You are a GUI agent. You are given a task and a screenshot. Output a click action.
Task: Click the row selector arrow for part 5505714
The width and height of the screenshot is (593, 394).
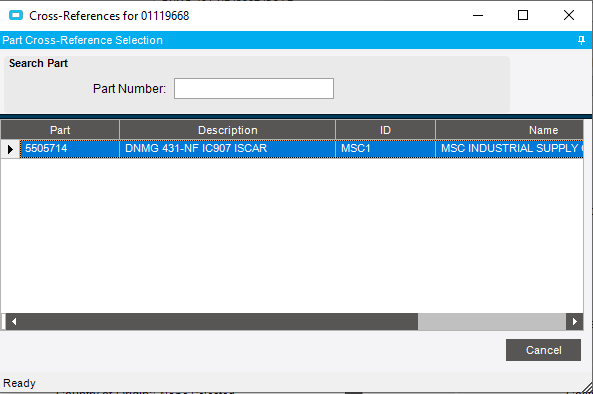(x=10, y=149)
